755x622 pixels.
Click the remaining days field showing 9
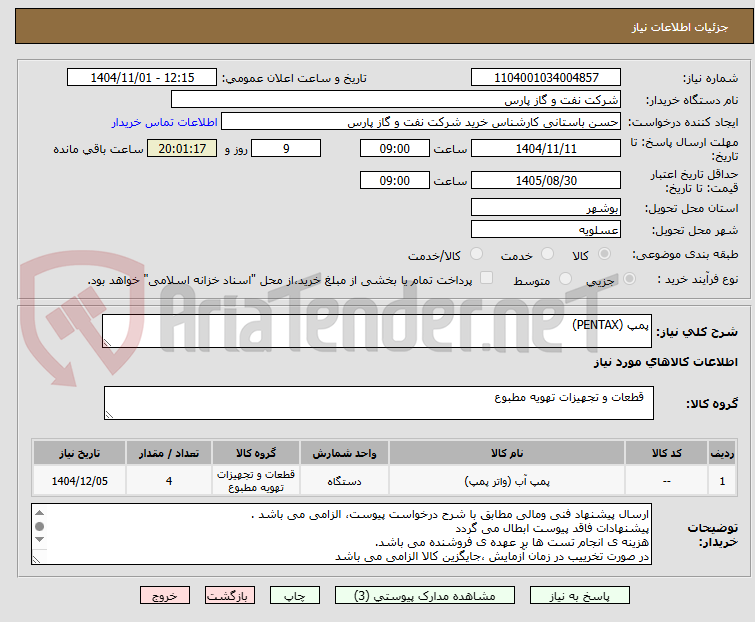click(286, 148)
